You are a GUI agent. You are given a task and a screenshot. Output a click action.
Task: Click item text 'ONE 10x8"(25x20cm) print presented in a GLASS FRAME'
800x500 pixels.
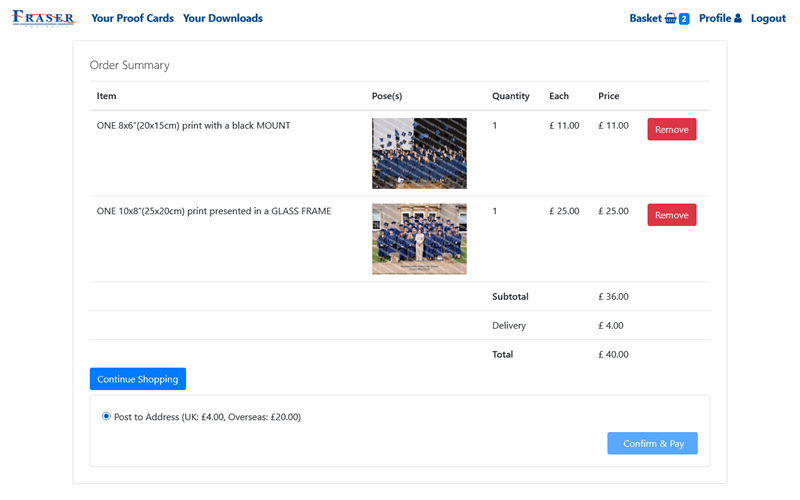pyautogui.click(x=214, y=211)
